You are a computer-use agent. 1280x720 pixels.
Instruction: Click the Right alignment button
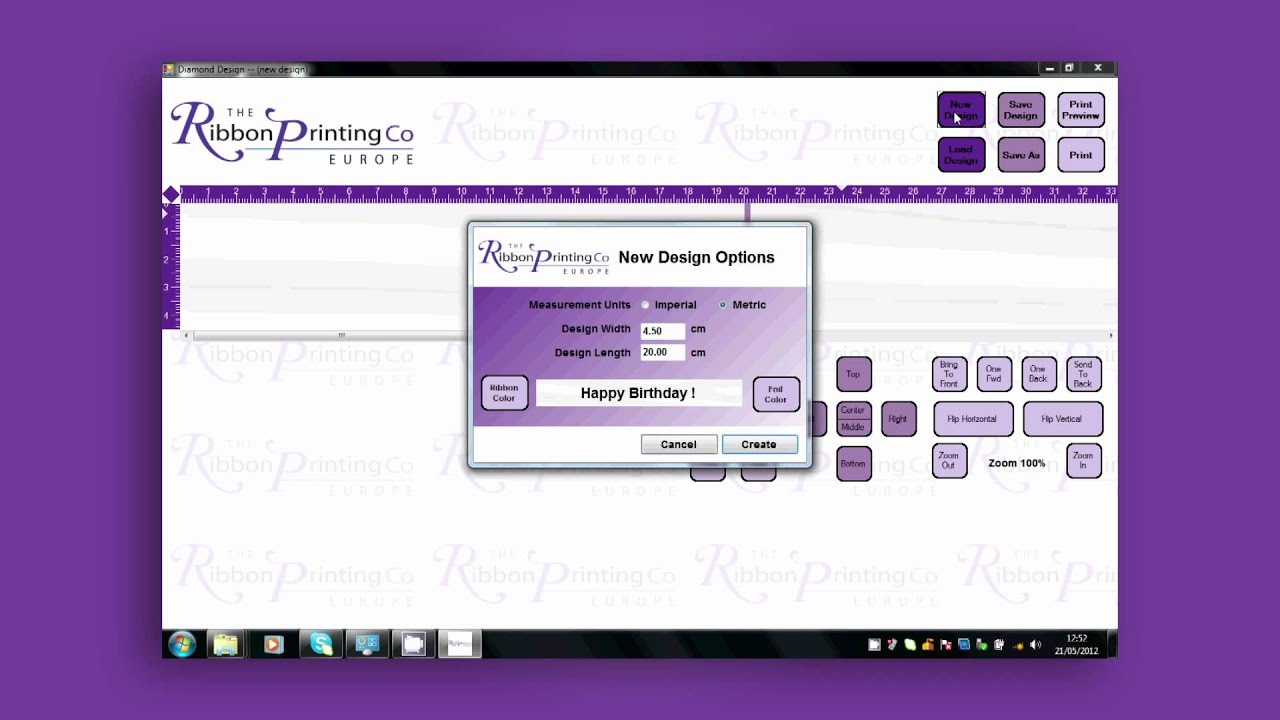[x=898, y=419]
